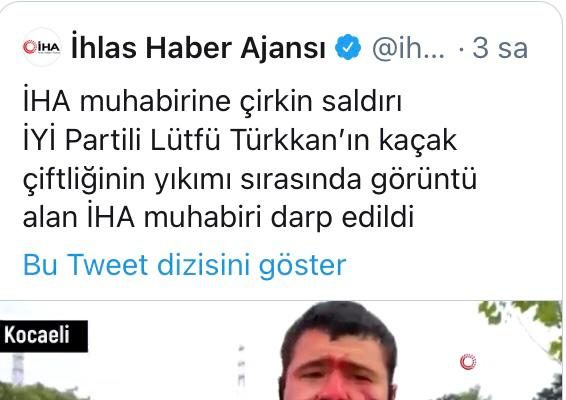The height and width of the screenshot is (400, 566).
Task: Open the İHA profile avatar
Action: click(x=42, y=47)
